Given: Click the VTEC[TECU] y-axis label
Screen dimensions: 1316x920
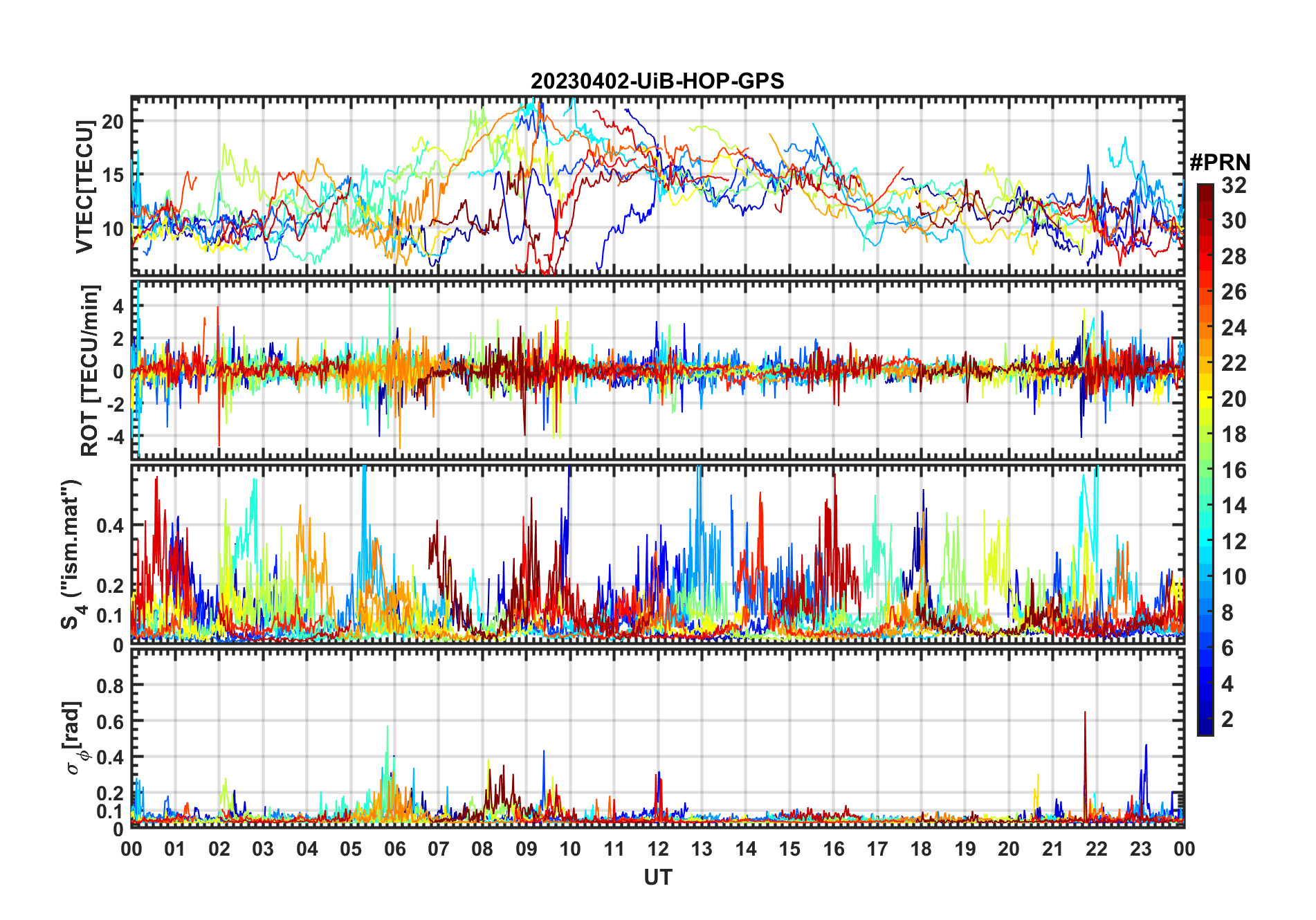Looking at the screenshot, I should 84,187.
